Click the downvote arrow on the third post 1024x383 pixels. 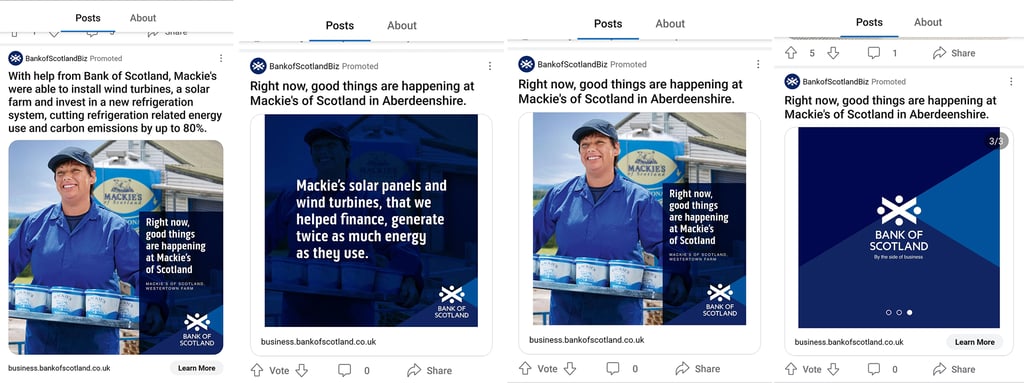point(569,369)
